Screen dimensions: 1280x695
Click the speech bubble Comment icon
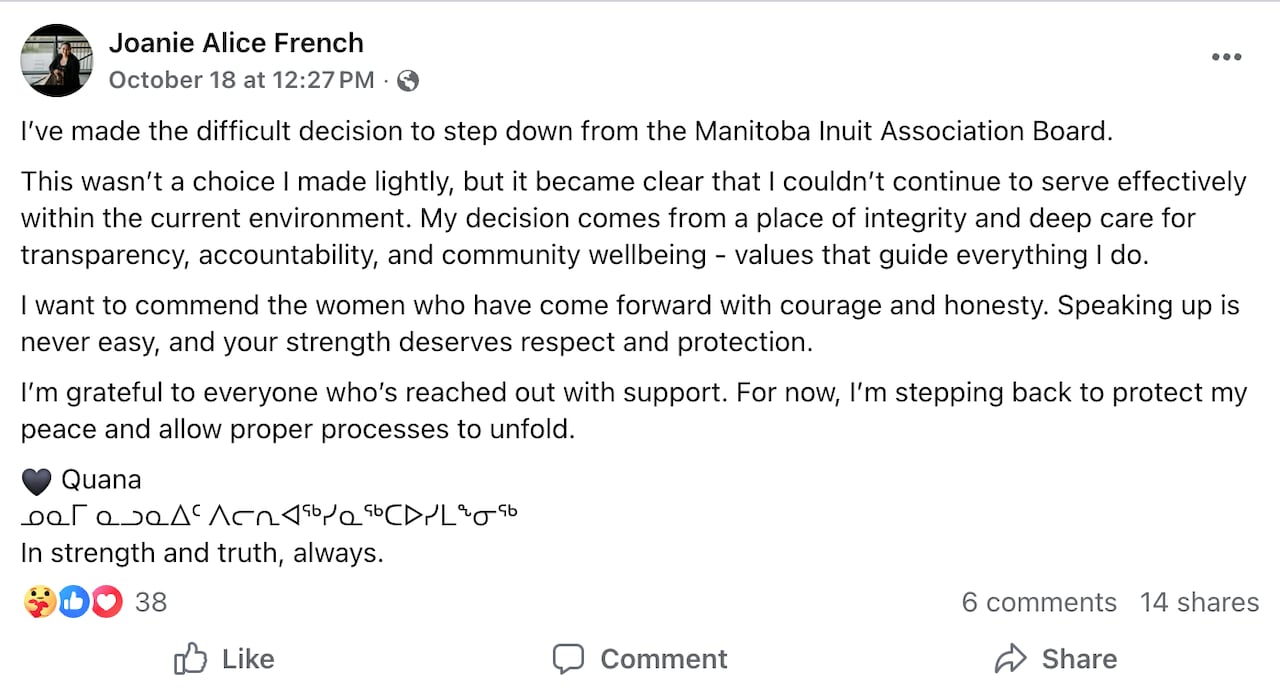point(568,659)
